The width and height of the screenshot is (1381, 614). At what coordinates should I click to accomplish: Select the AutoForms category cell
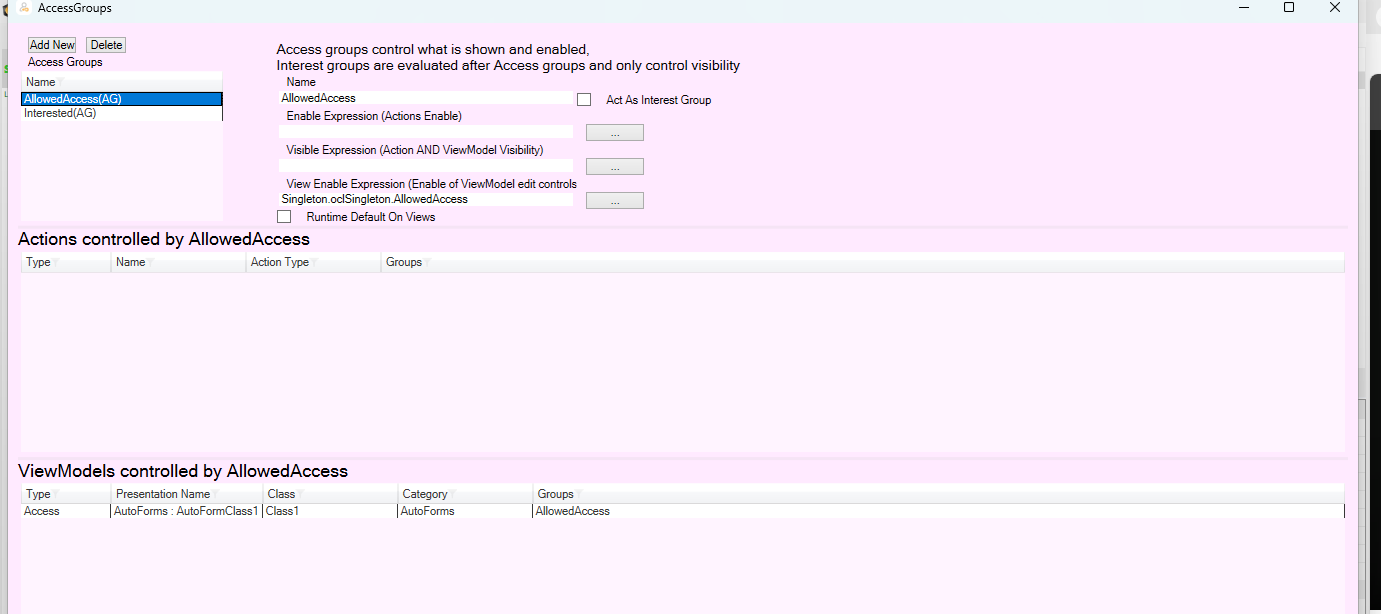point(465,511)
